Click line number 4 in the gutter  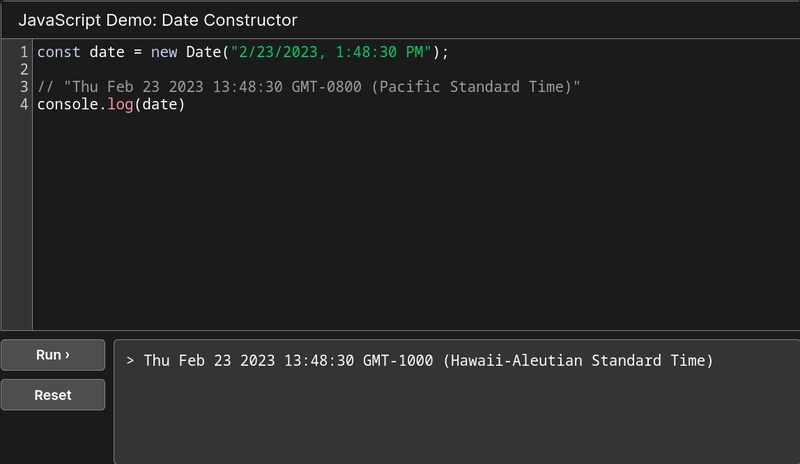[23, 104]
